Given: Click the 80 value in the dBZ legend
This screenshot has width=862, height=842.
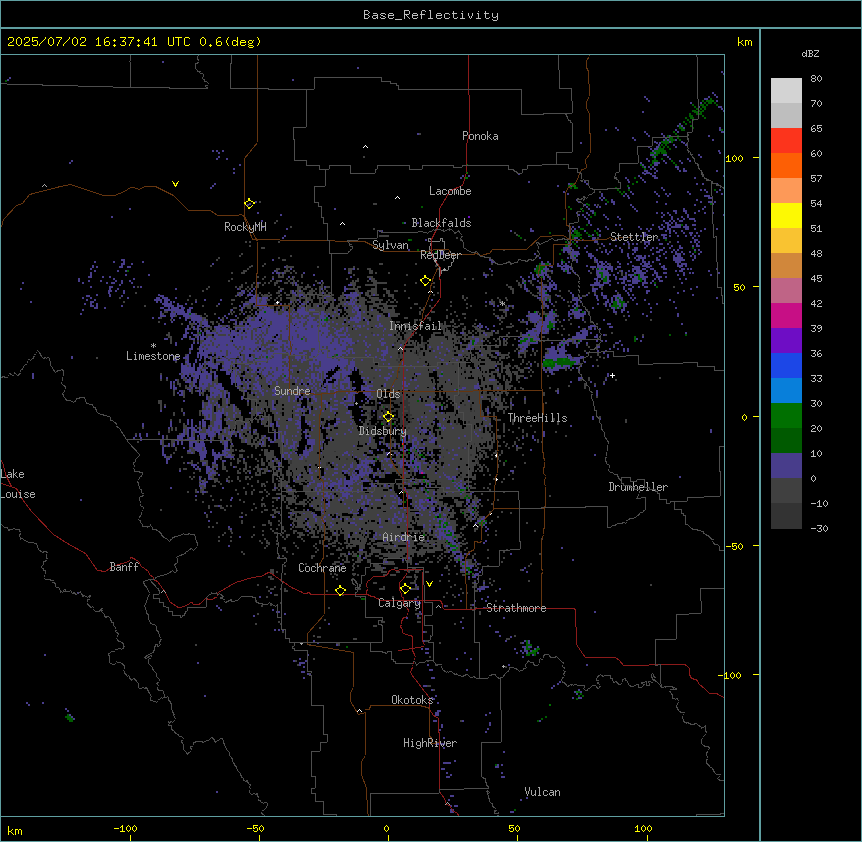Looking at the screenshot, I should point(816,79).
